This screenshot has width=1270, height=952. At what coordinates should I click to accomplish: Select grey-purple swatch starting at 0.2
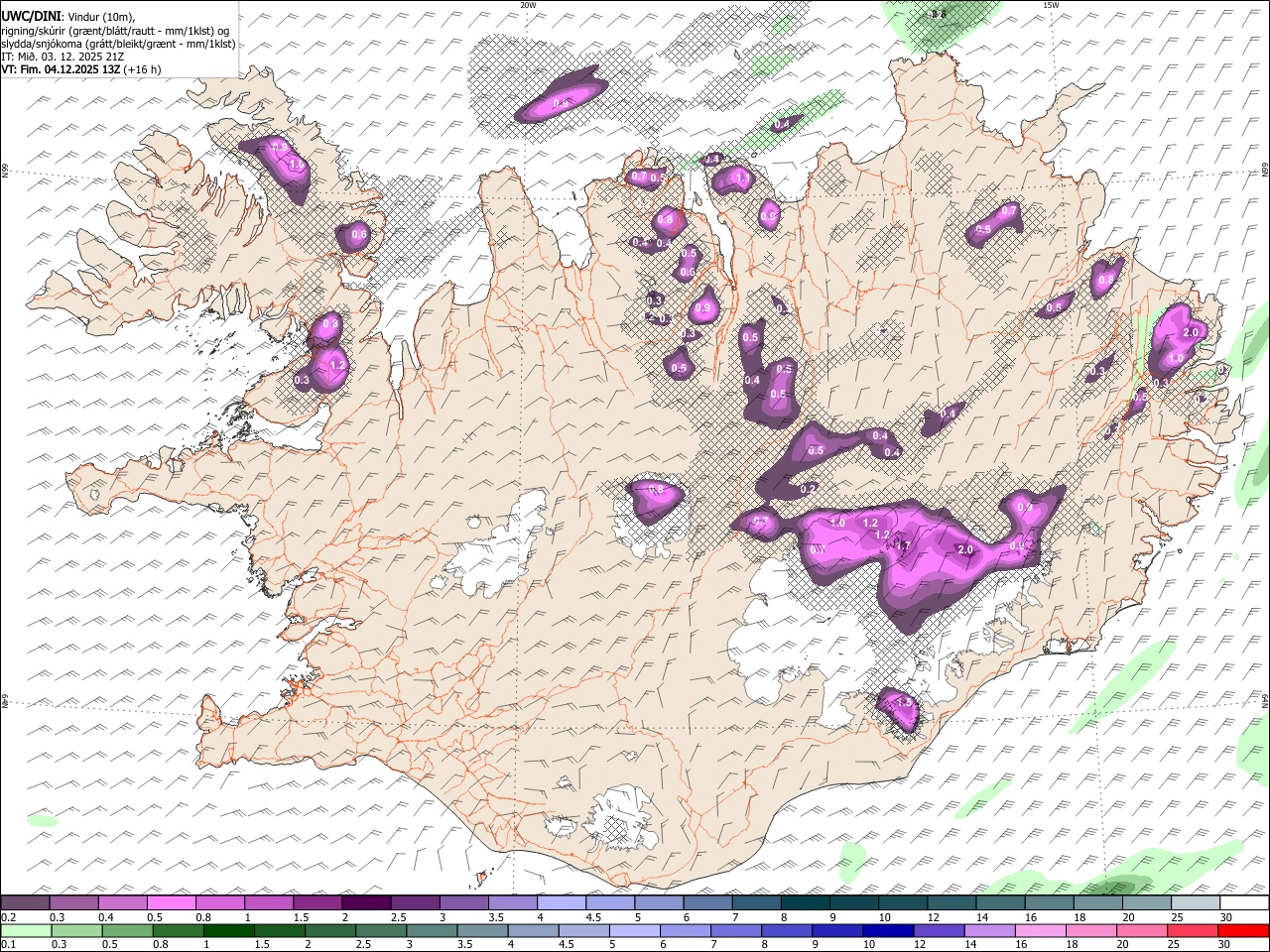tap(25, 903)
